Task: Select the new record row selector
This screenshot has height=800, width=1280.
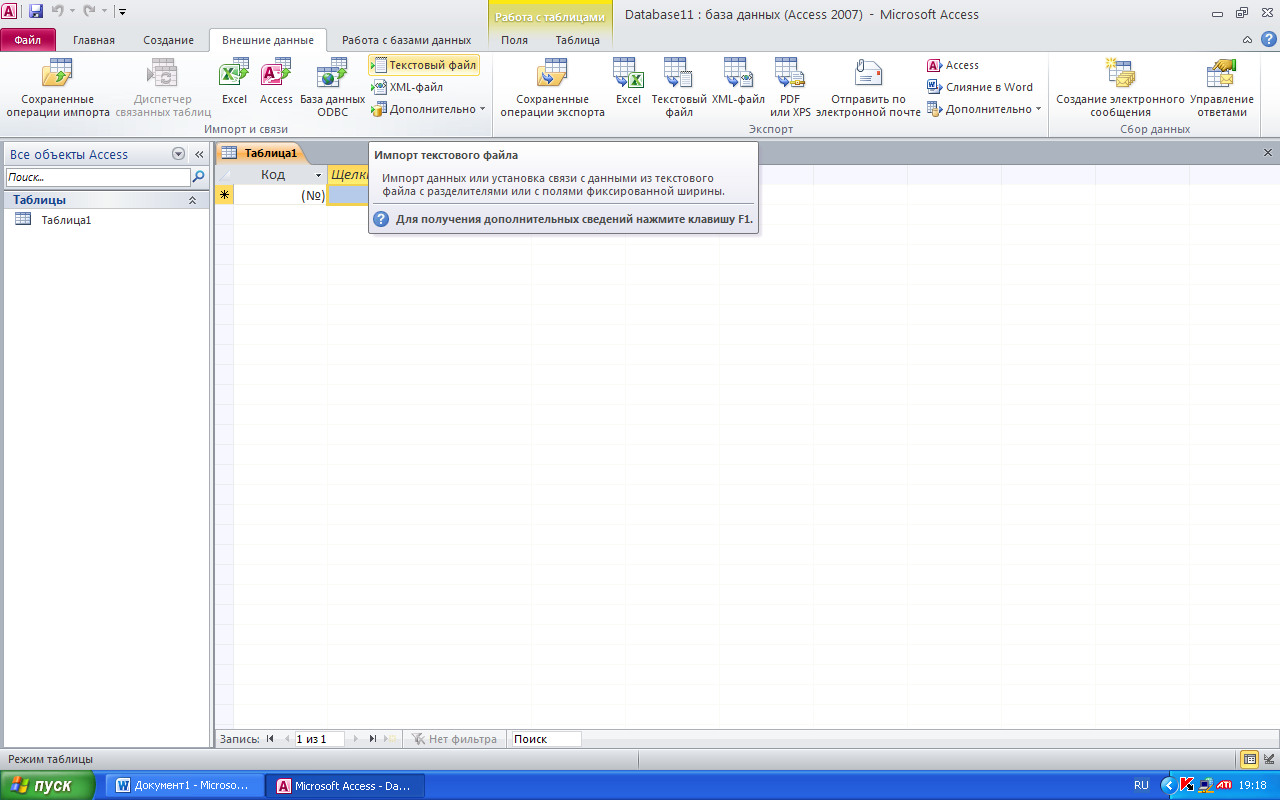Action: 224,195
